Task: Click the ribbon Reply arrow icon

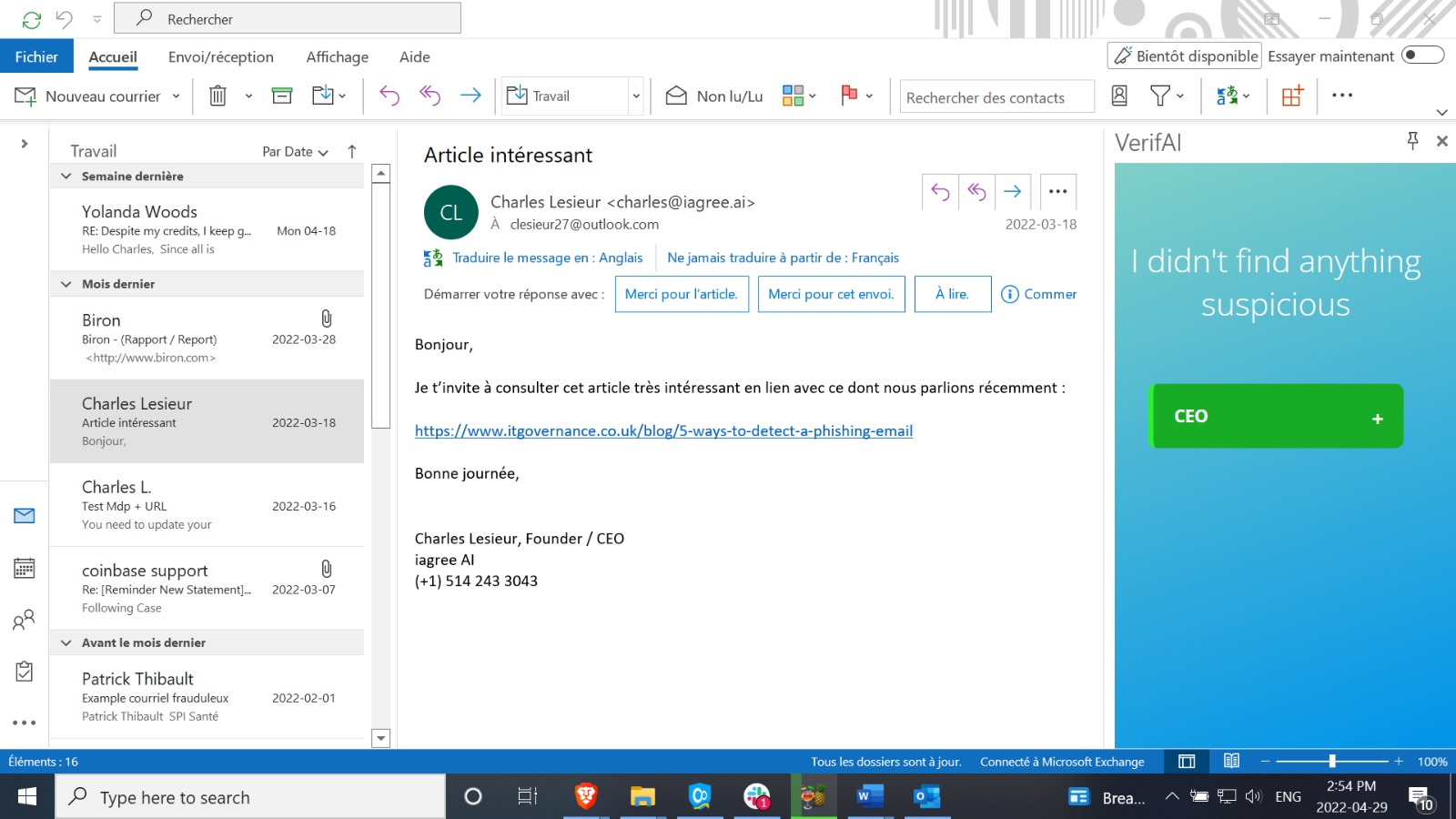Action: [x=389, y=96]
